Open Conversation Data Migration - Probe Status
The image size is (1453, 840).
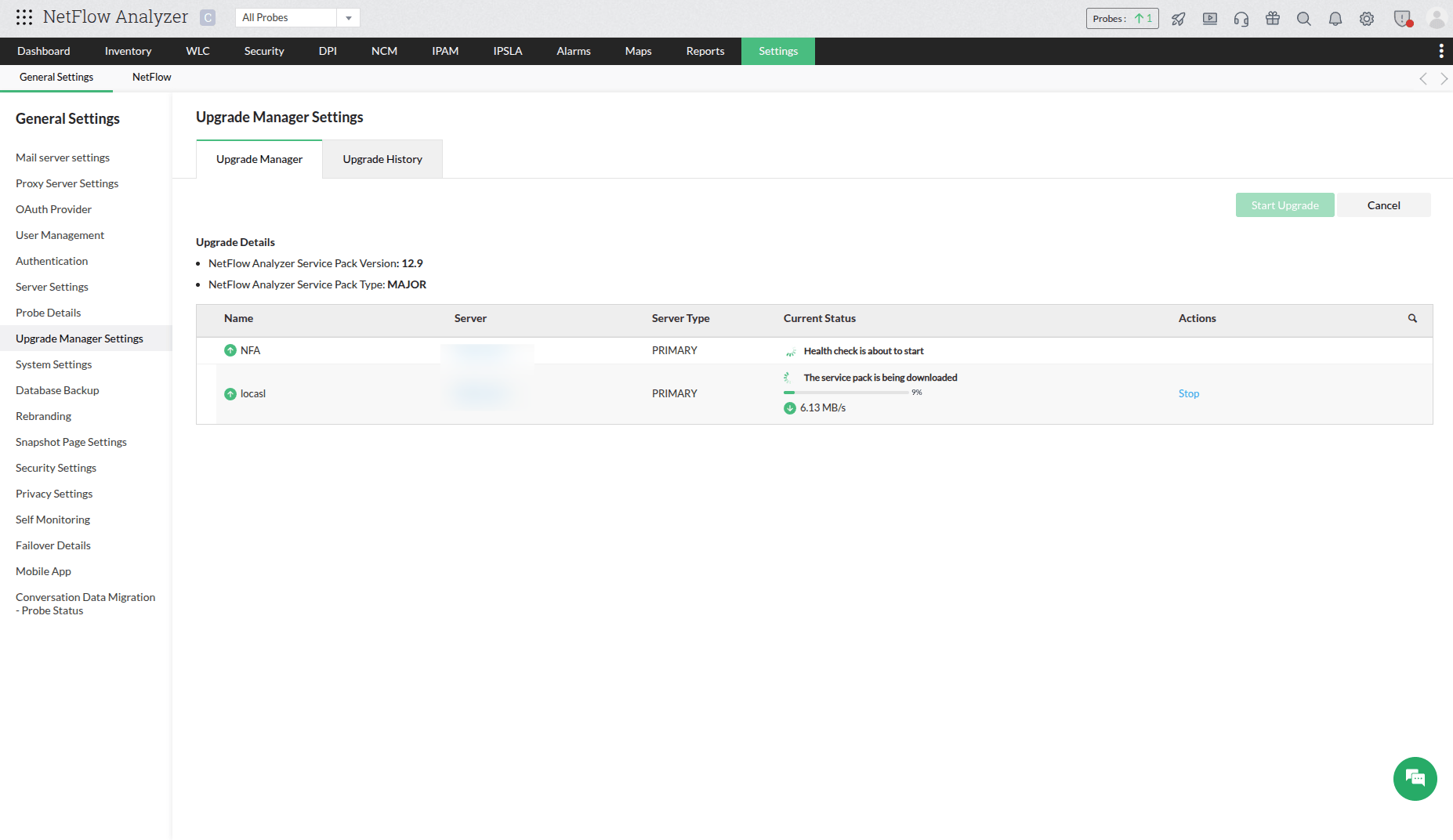[85, 603]
